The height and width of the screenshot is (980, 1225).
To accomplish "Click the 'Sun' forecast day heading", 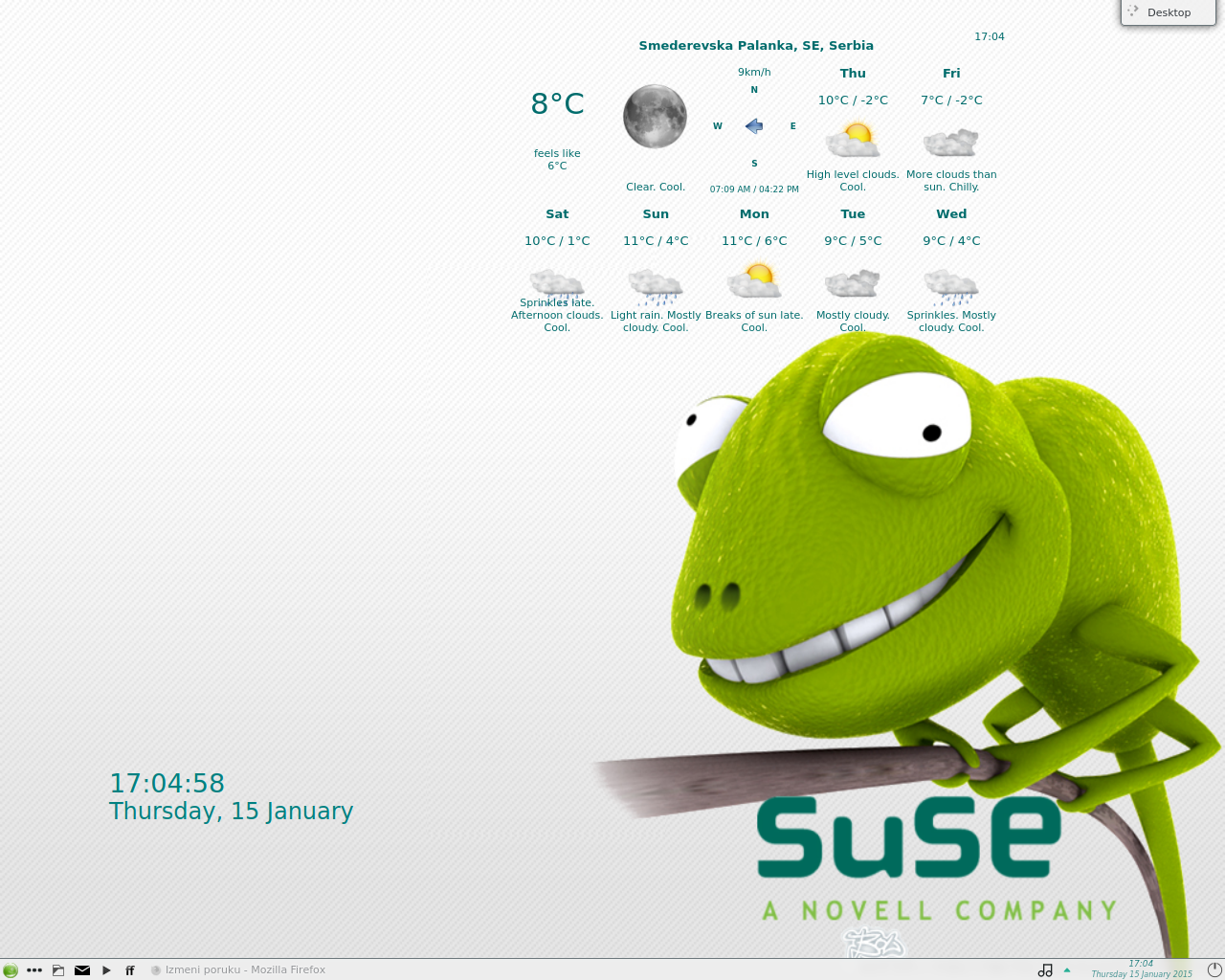I will (656, 214).
